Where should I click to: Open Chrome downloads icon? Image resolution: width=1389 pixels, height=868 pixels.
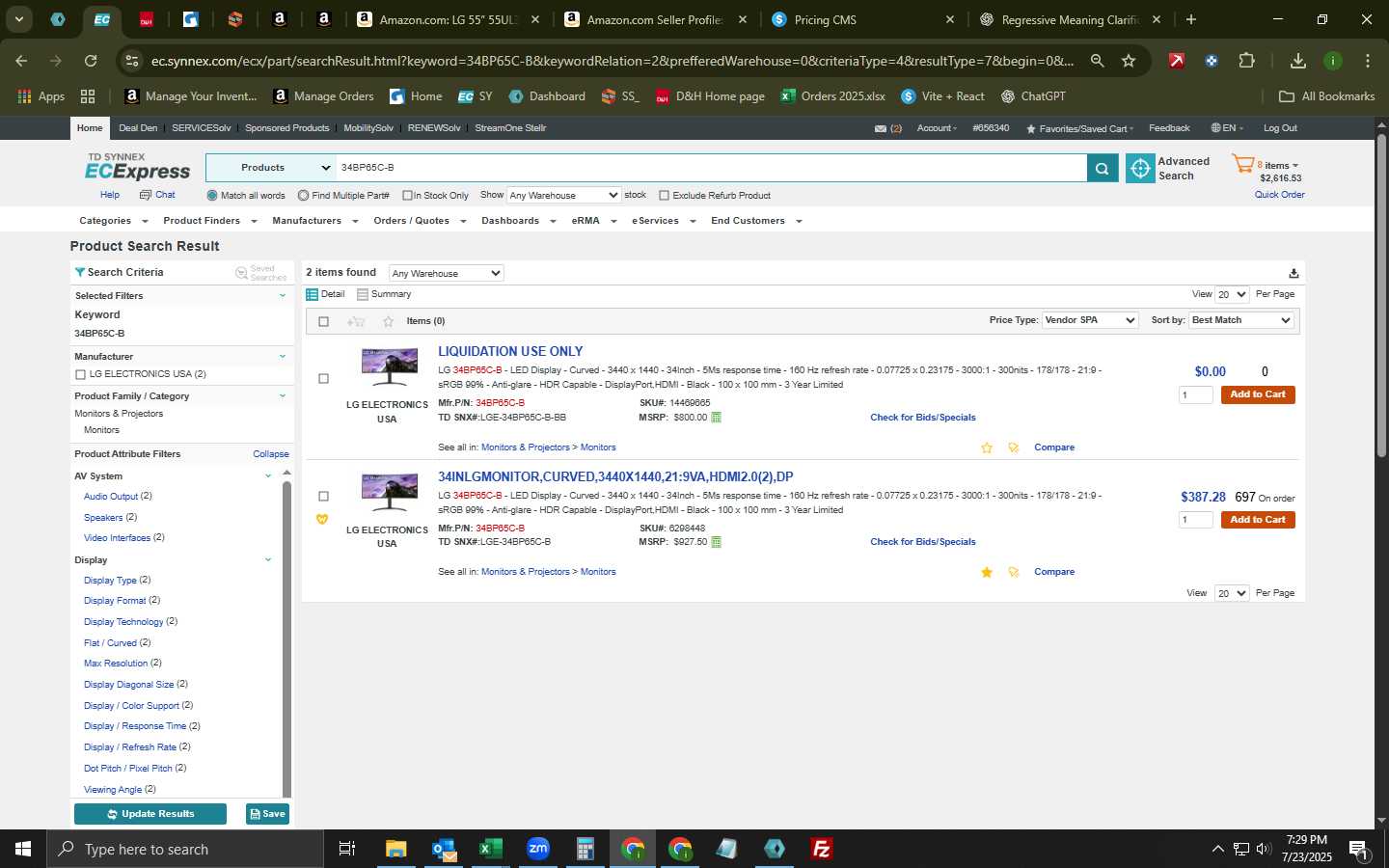1298,61
